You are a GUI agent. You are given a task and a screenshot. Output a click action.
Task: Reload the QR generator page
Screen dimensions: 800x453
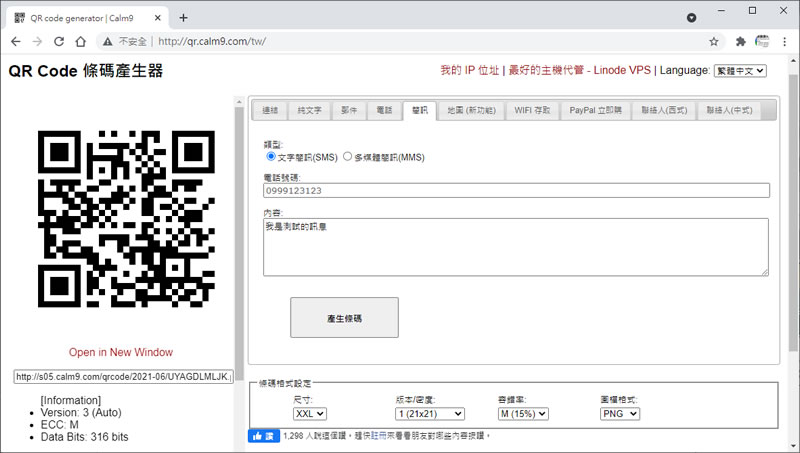[59, 42]
